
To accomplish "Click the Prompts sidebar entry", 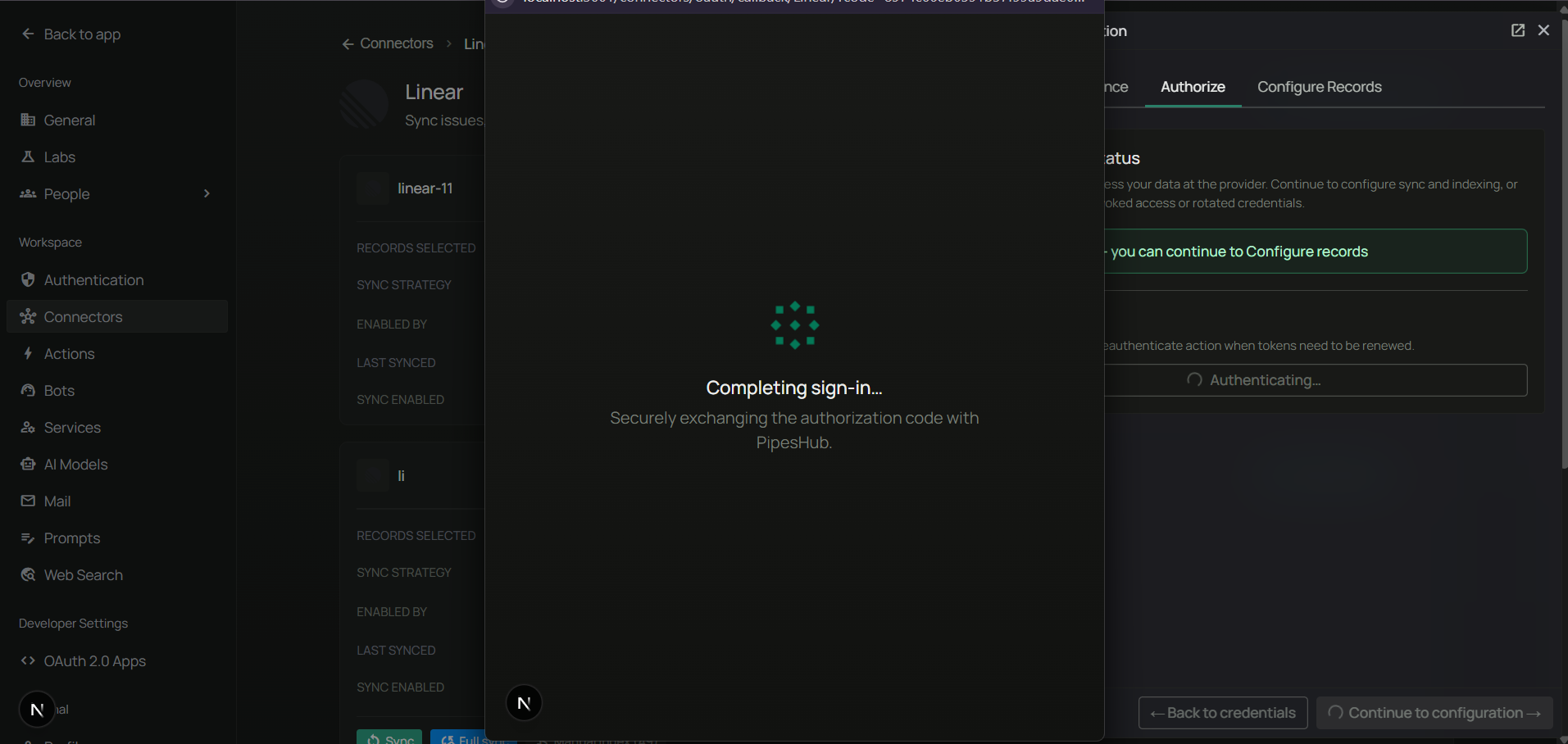I will 117,538.
